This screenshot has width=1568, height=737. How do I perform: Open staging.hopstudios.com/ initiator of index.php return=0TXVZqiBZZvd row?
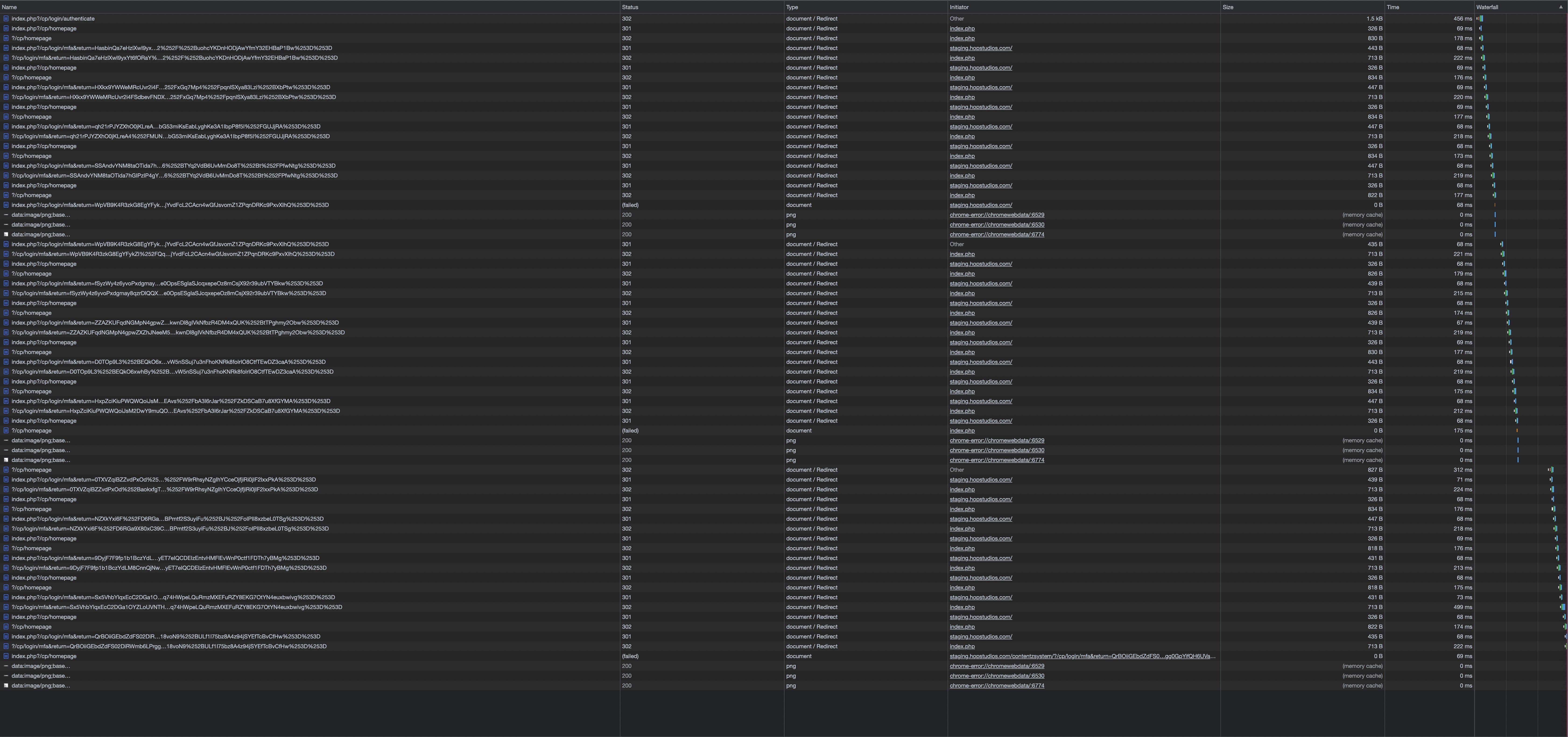click(x=981, y=479)
